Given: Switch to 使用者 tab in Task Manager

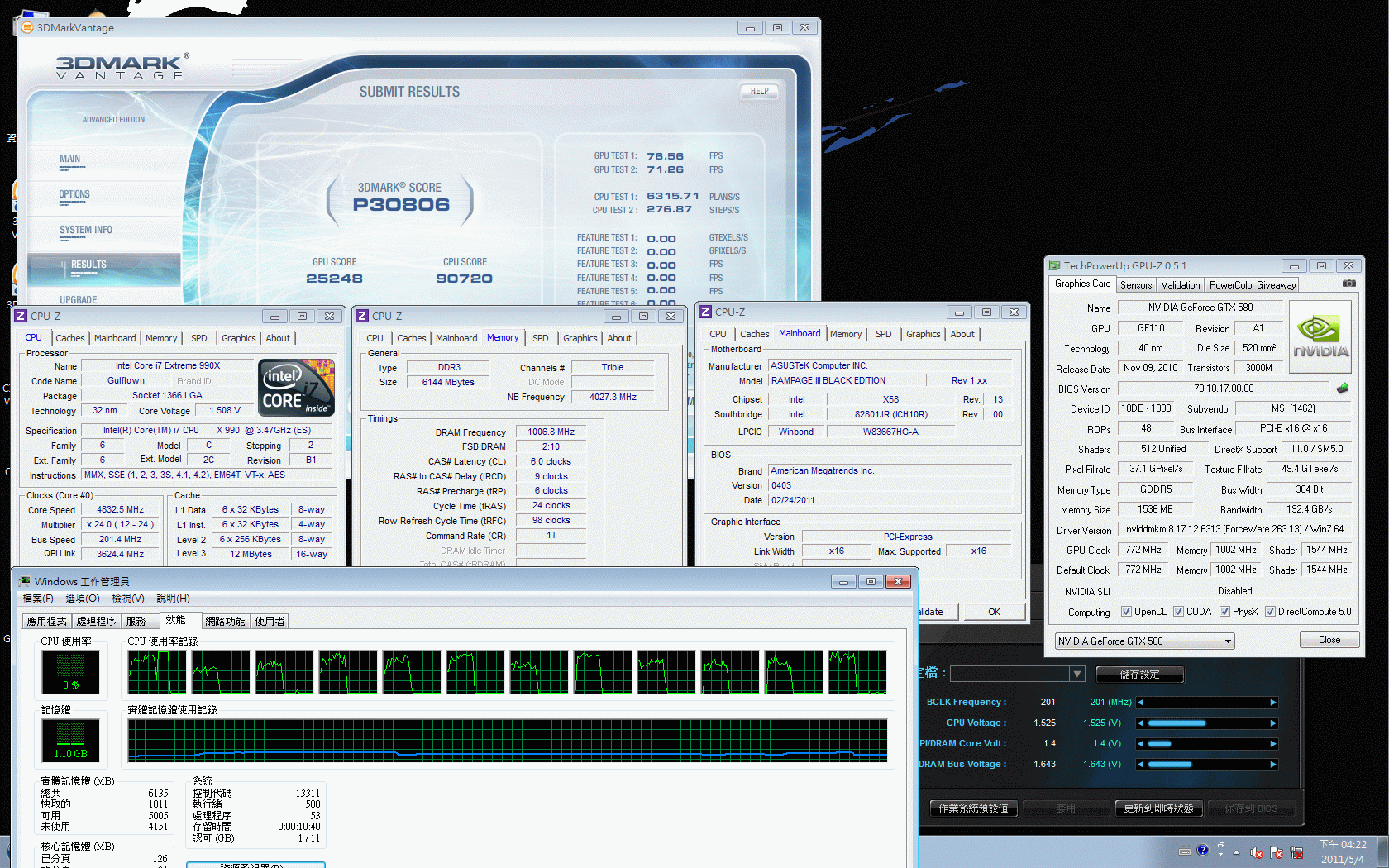Looking at the screenshot, I should point(270,622).
